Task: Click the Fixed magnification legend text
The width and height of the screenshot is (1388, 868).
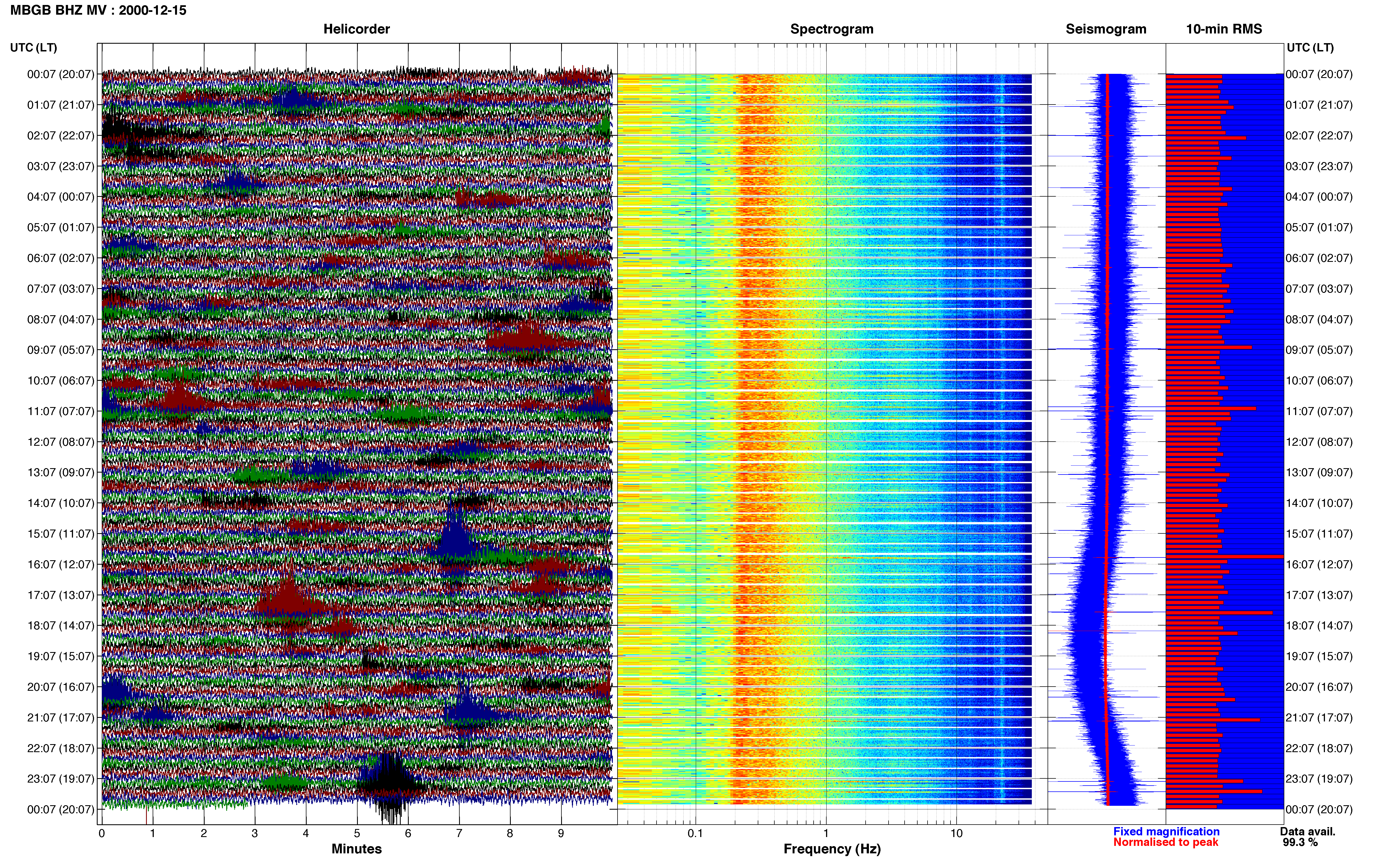Action: point(1166,831)
